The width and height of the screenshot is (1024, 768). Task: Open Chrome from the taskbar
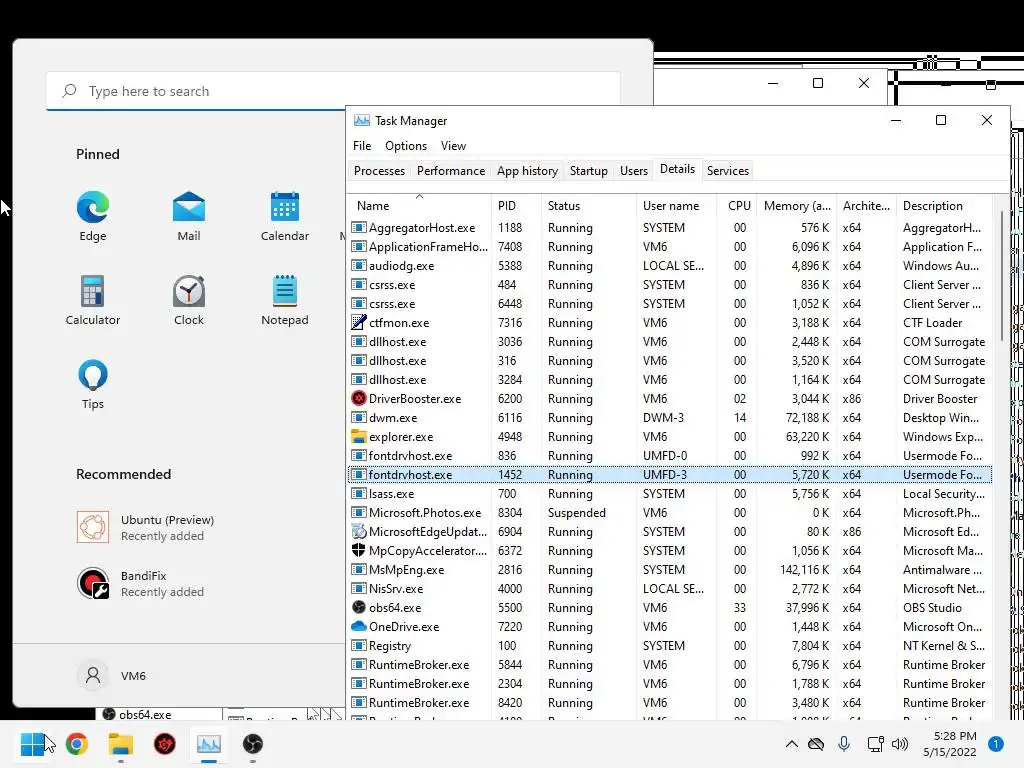pos(76,744)
